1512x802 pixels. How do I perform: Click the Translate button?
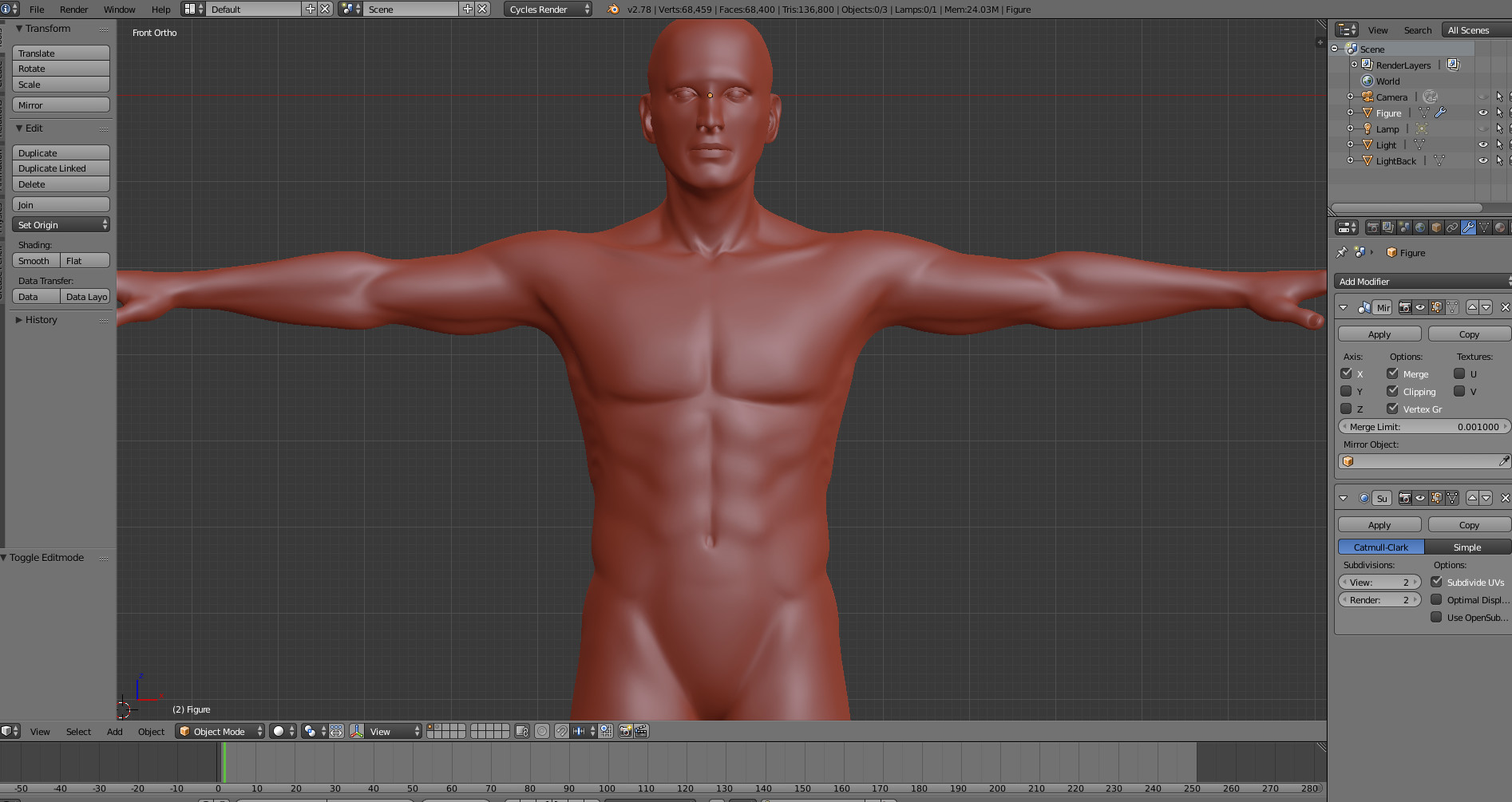pyautogui.click(x=61, y=53)
